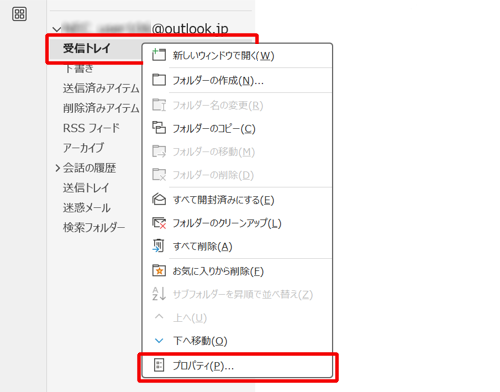
Task: Click the favorites star folder icon
Action: pyautogui.click(x=159, y=270)
